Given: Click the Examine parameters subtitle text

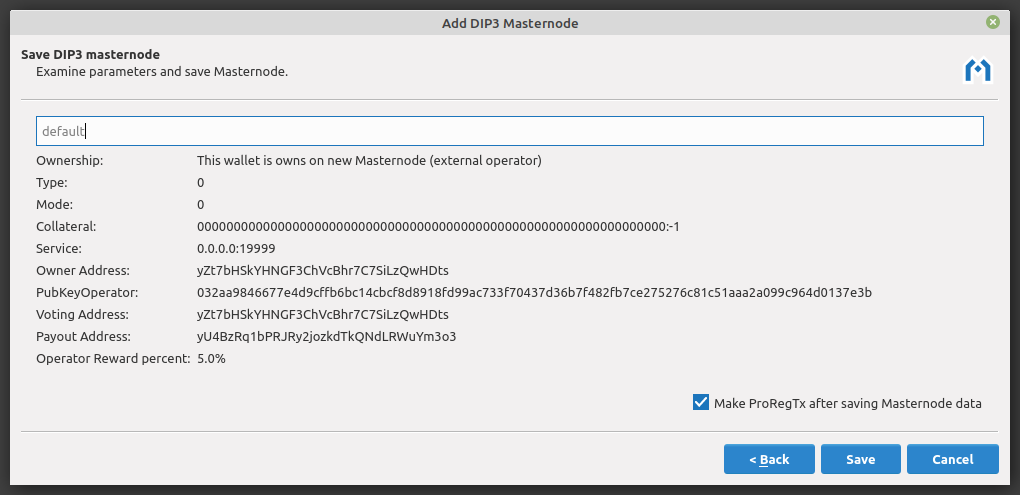Looking at the screenshot, I should [x=162, y=72].
